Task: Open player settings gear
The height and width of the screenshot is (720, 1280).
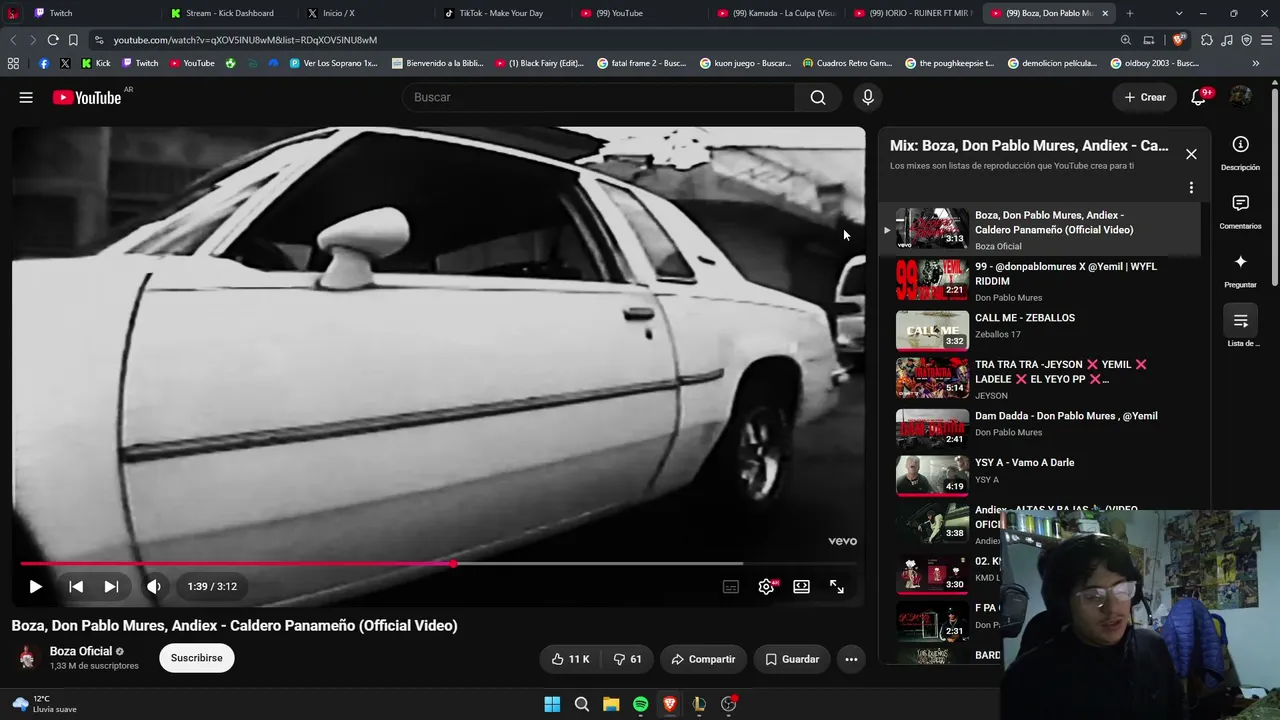Action: pos(766,587)
